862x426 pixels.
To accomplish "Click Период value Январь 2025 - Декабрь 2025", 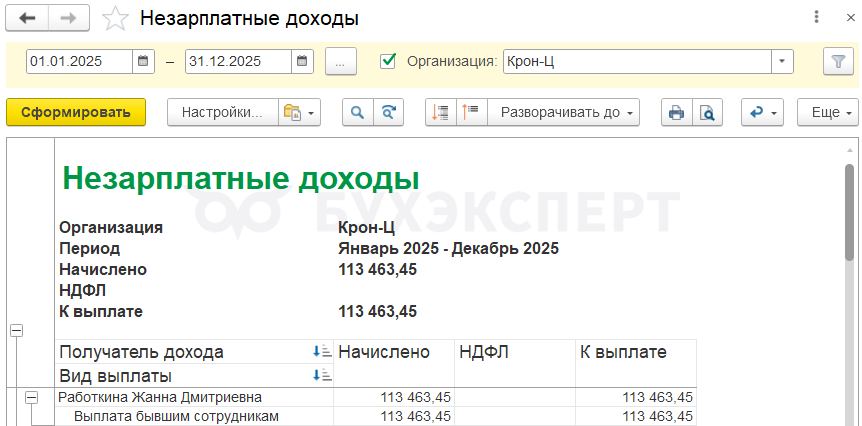I will (449, 248).
